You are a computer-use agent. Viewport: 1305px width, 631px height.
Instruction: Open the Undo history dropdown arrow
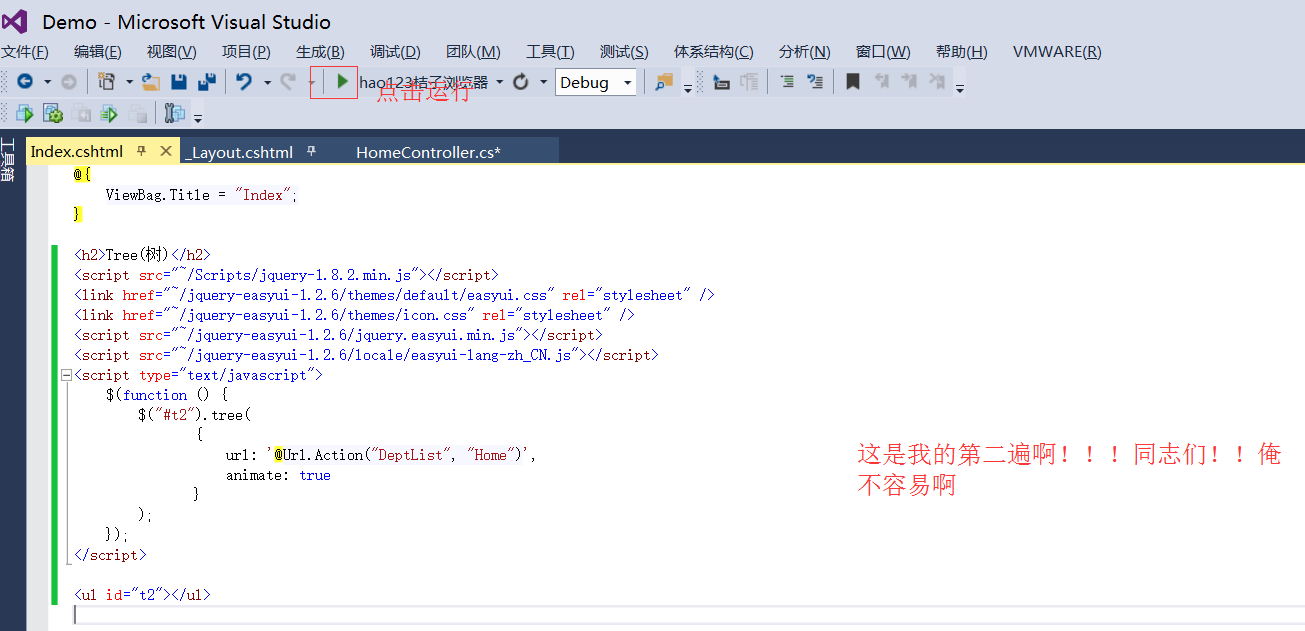267,82
